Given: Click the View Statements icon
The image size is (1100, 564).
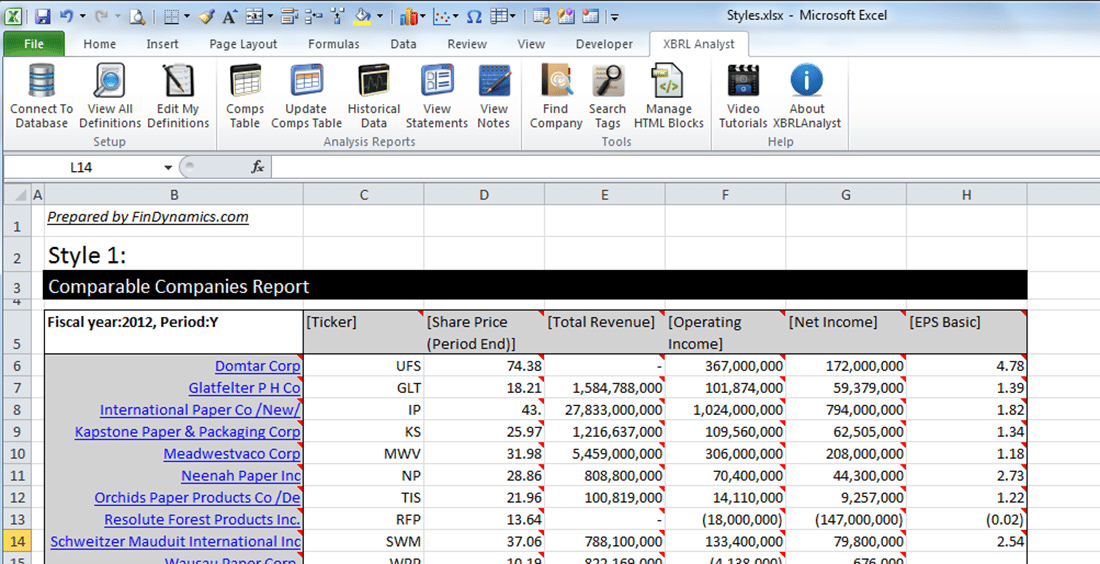Looking at the screenshot, I should point(437,81).
